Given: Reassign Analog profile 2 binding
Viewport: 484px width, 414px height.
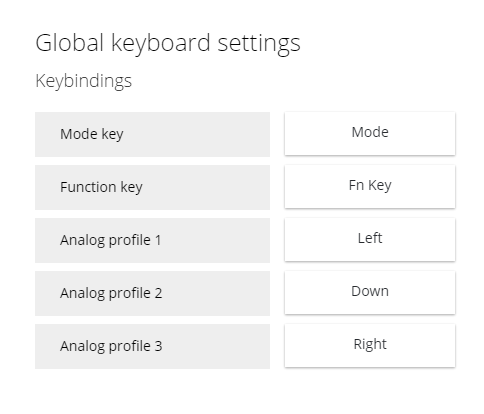Looking at the screenshot, I should 370,292.
